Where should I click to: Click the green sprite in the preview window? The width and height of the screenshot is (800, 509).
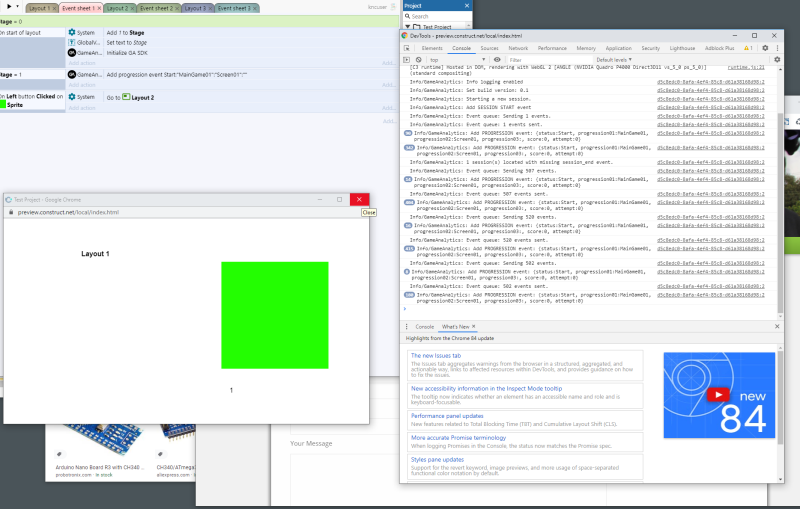coord(274,315)
